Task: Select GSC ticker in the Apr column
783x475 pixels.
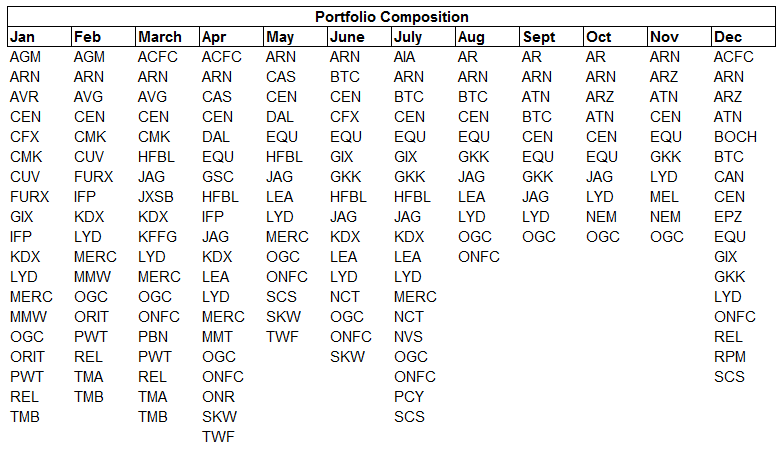Action: pyautogui.click(x=218, y=177)
